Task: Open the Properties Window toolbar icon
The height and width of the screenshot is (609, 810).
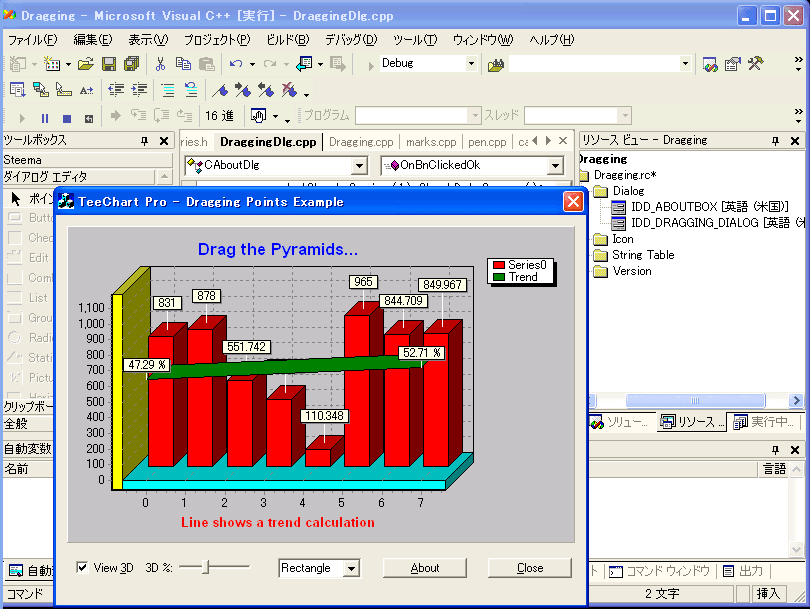Action: [x=733, y=64]
